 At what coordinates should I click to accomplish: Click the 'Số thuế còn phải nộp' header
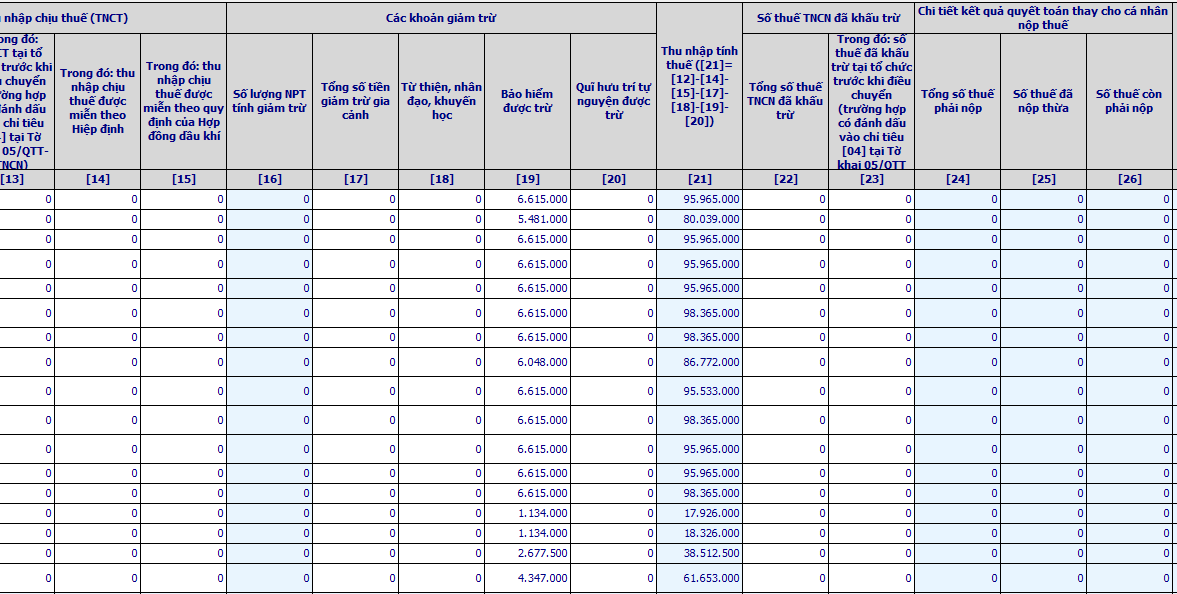1130,101
